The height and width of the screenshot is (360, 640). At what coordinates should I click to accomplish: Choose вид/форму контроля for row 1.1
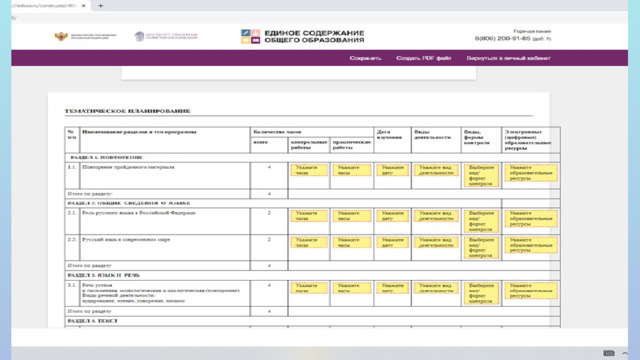click(x=481, y=176)
